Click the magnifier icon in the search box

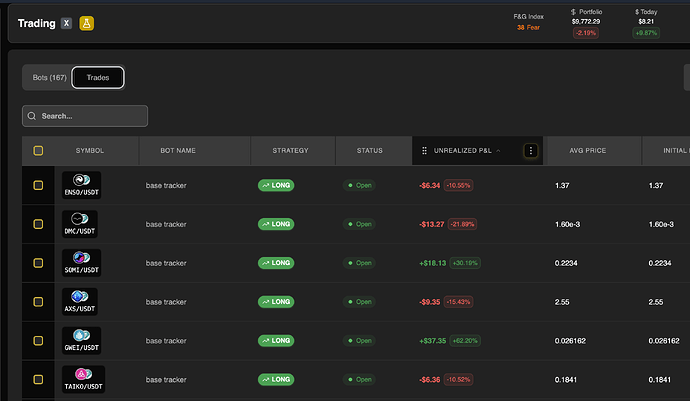coord(32,116)
